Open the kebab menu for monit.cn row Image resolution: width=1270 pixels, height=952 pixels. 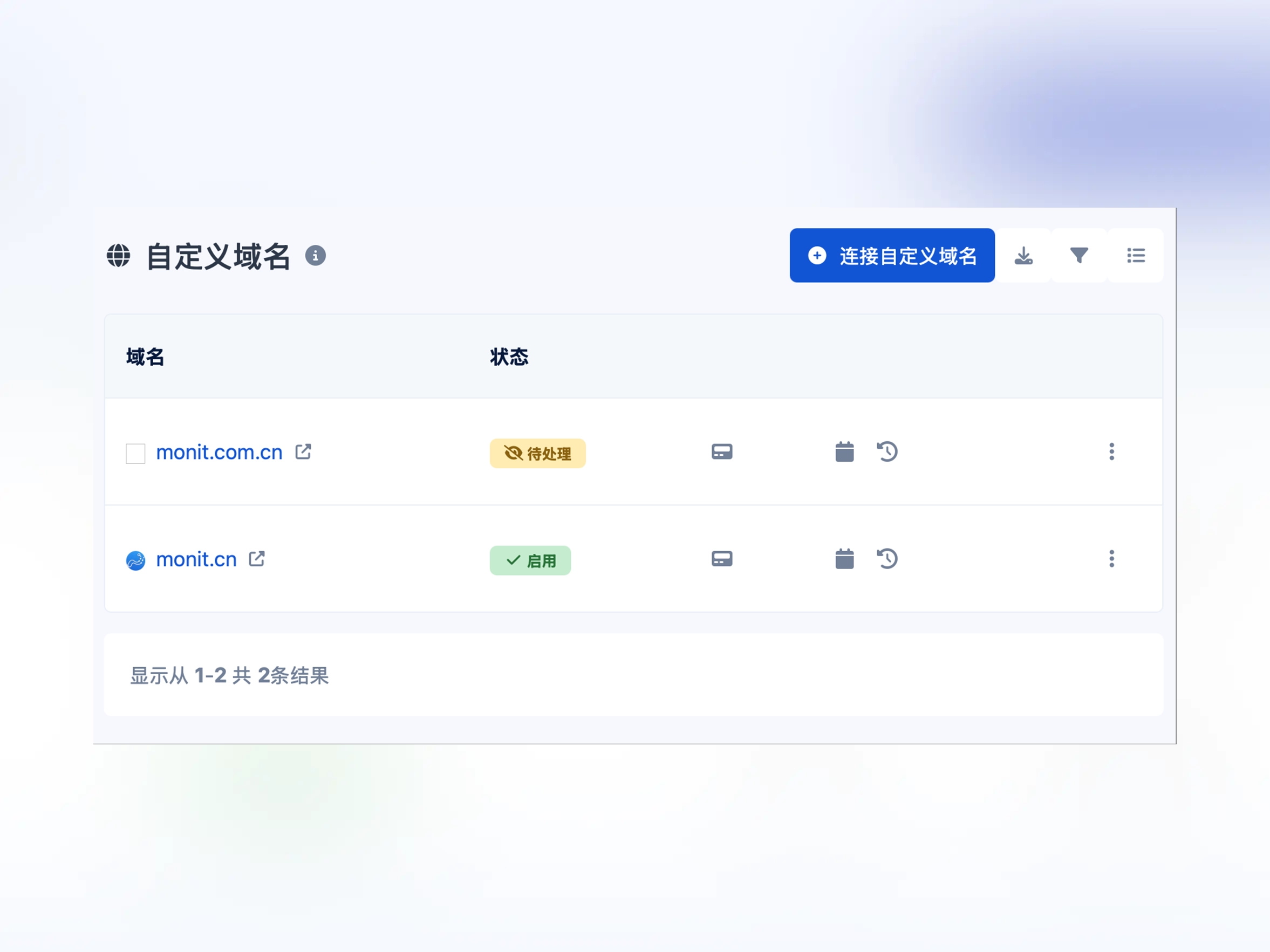pyautogui.click(x=1112, y=559)
